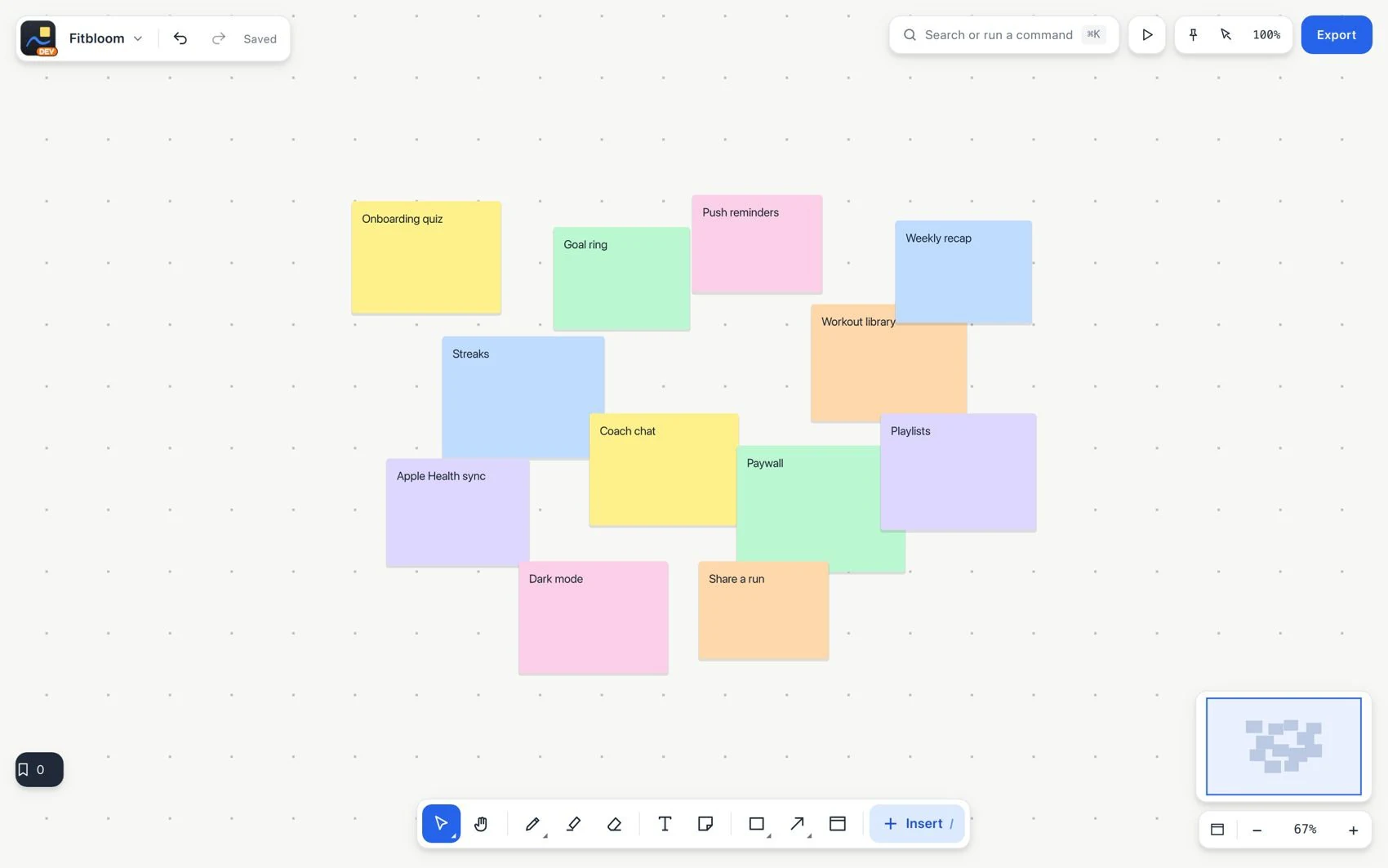Pick the eraser tool
The width and height of the screenshot is (1388, 868).
pos(614,823)
